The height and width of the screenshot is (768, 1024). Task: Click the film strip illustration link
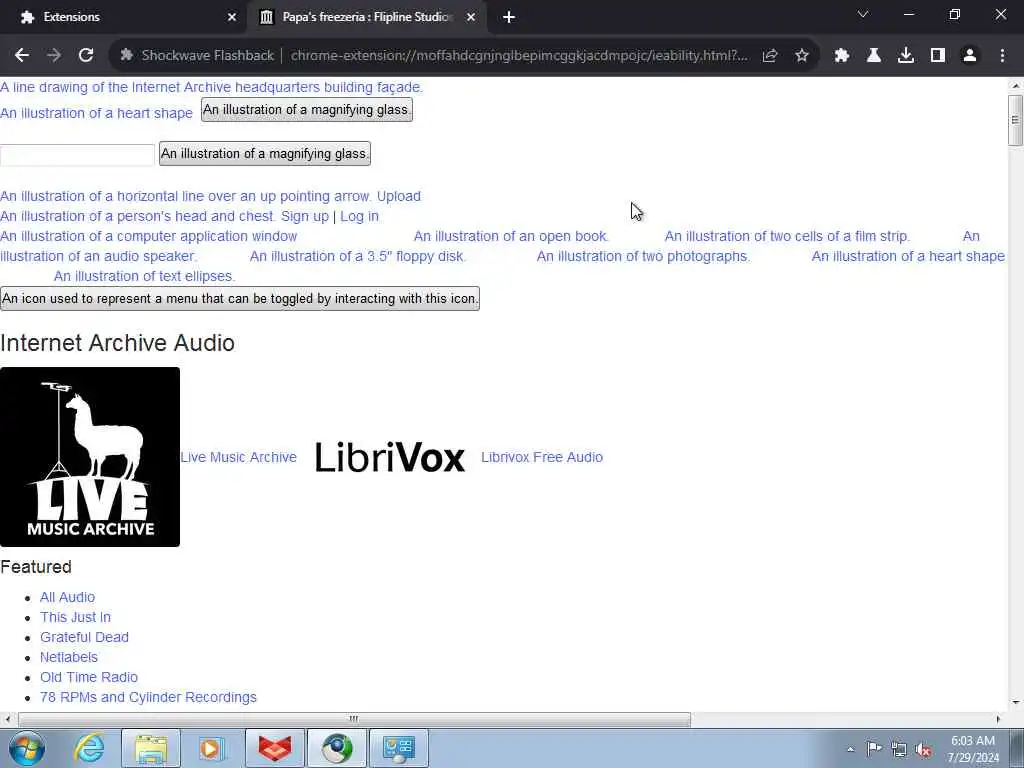pyautogui.click(x=787, y=236)
